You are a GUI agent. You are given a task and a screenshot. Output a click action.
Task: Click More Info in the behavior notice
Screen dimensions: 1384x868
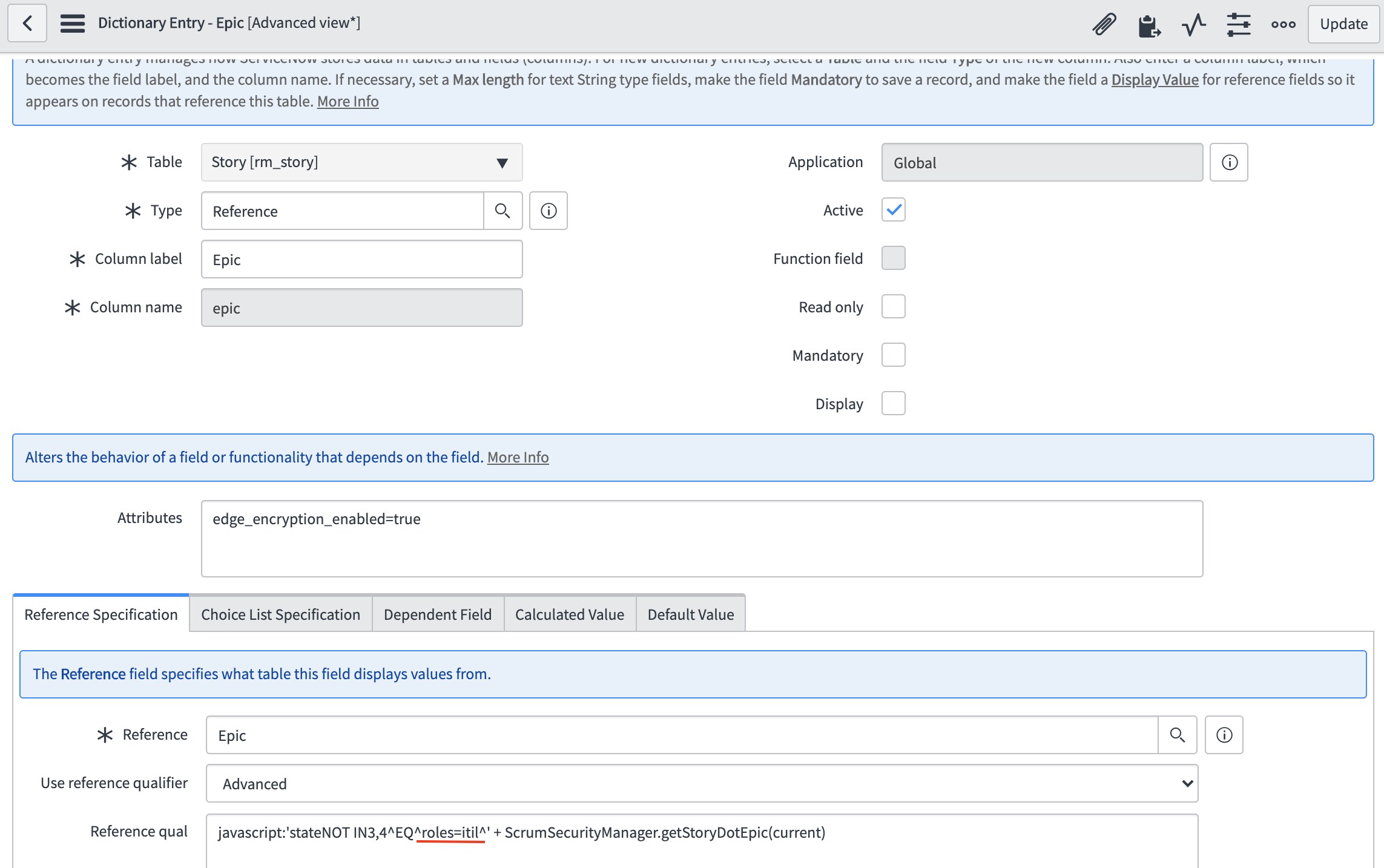(x=518, y=457)
